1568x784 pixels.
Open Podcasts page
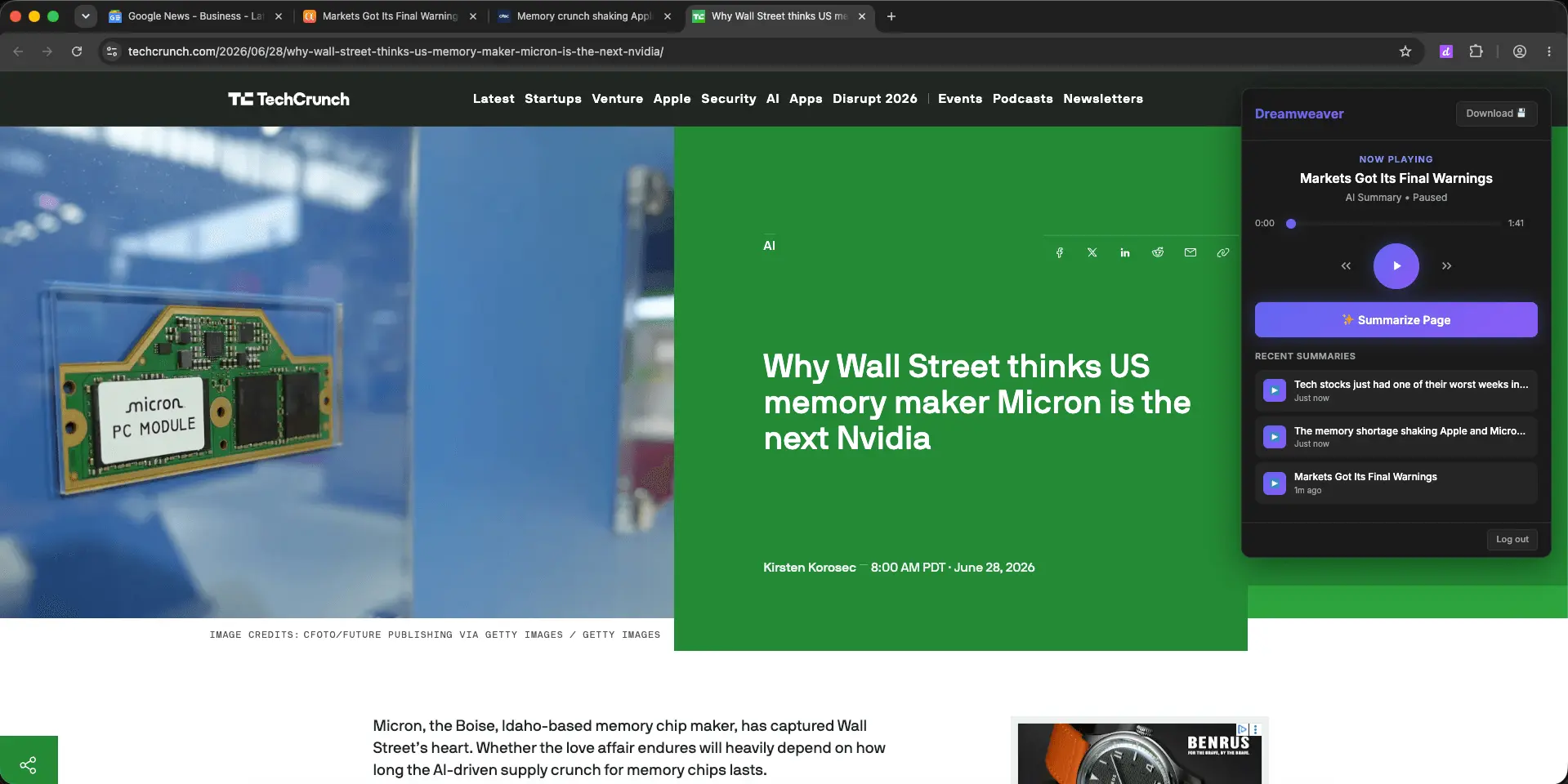[1022, 99]
